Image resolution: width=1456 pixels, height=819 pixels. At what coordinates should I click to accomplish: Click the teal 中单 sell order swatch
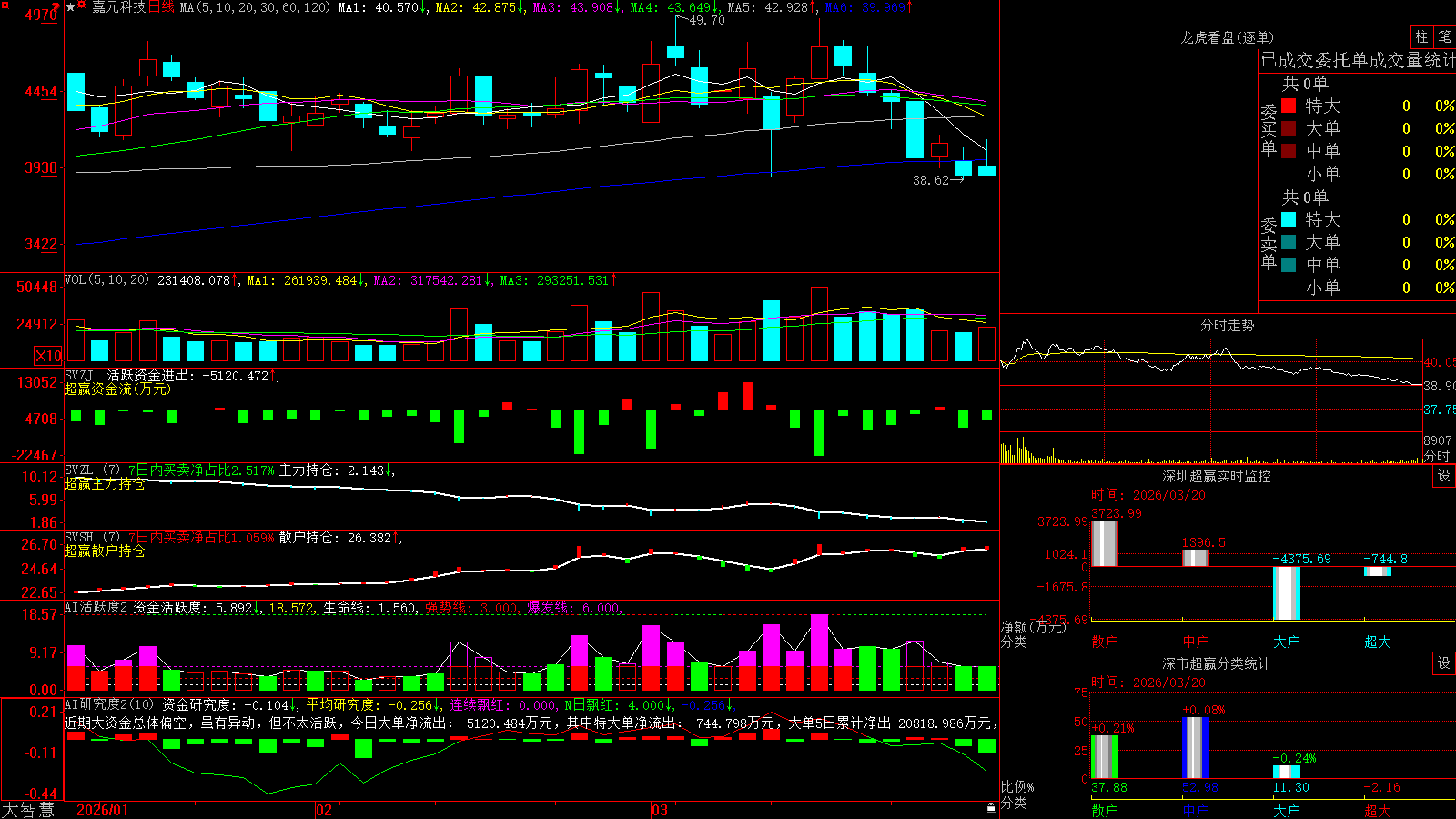[1289, 265]
